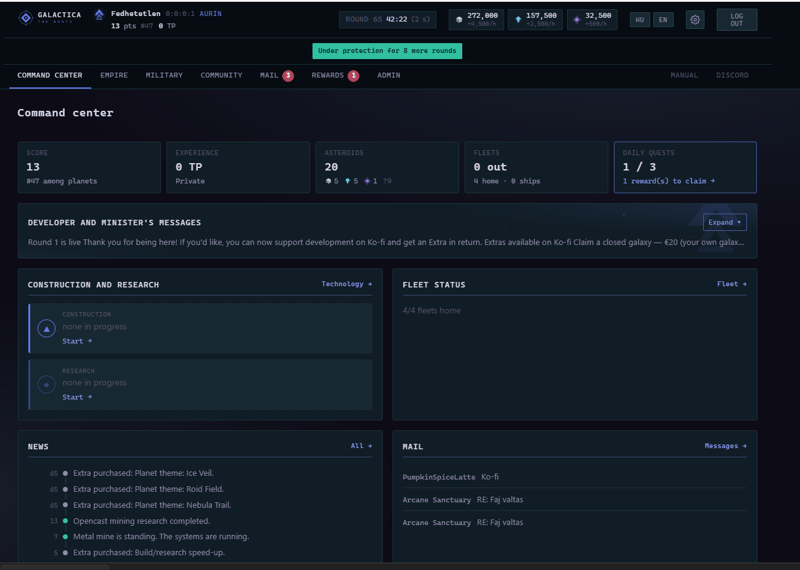Screen dimensions: 800x570
Task: Open the Technology link
Action: (346, 284)
